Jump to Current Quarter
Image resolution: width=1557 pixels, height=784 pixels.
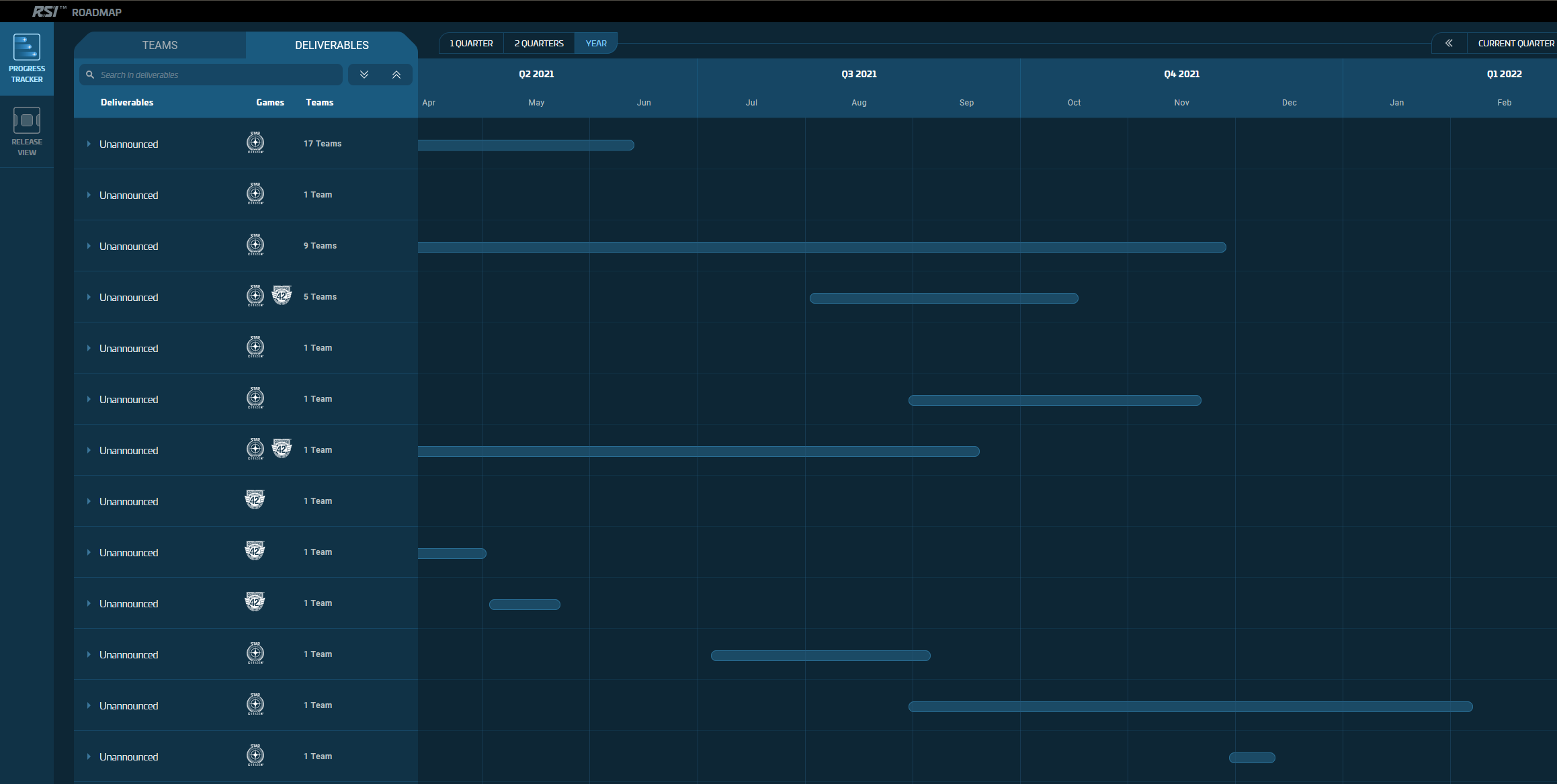[x=1515, y=43]
